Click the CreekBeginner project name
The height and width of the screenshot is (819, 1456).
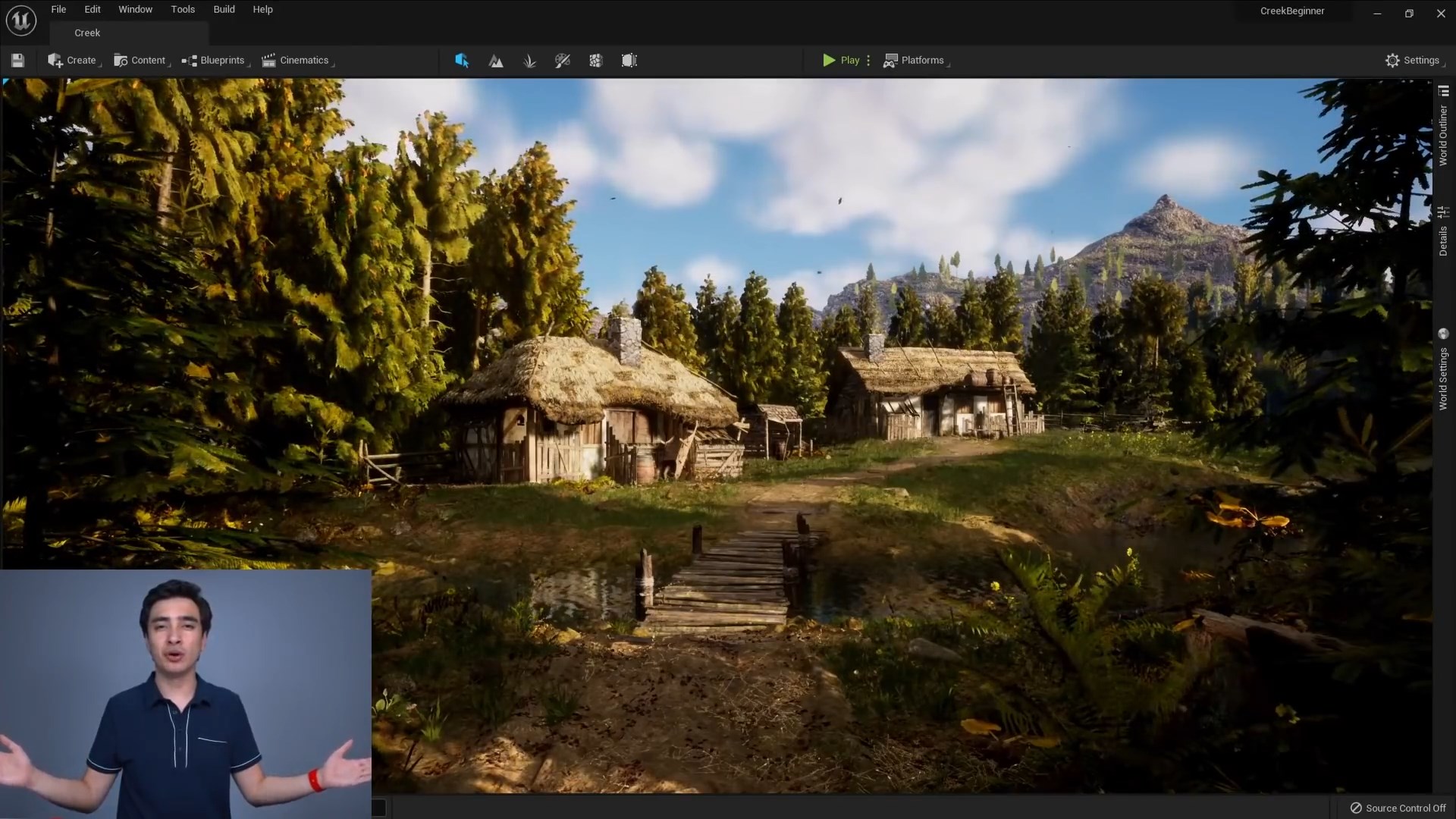pyautogui.click(x=1292, y=11)
